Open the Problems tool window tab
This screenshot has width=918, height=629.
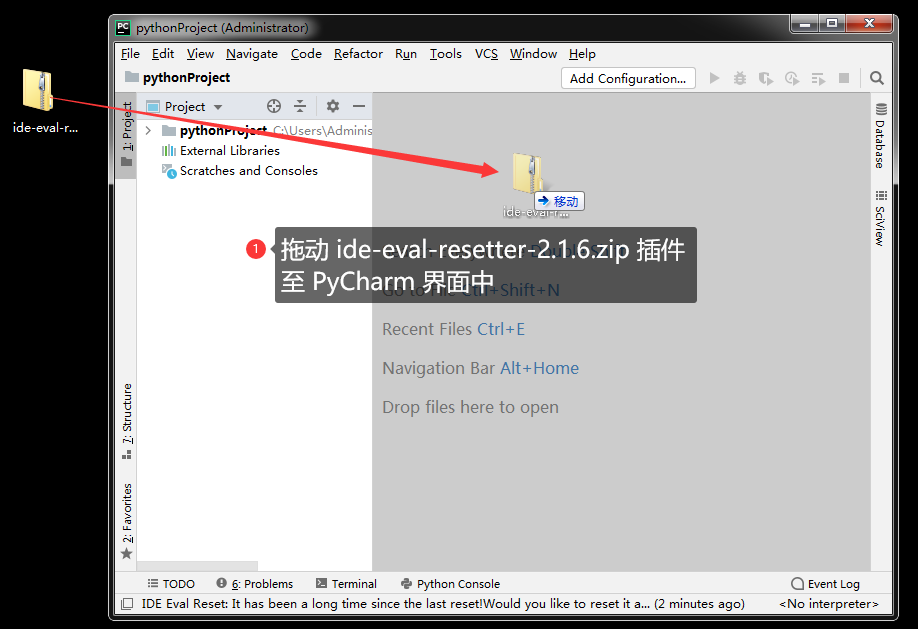click(255, 583)
